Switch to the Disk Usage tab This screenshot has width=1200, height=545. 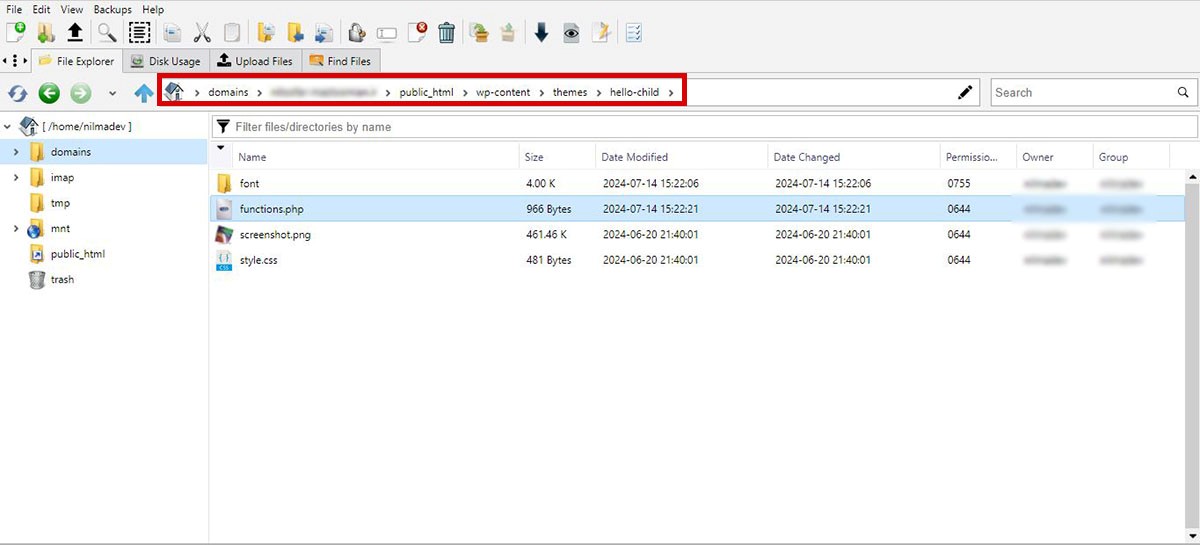[166, 61]
